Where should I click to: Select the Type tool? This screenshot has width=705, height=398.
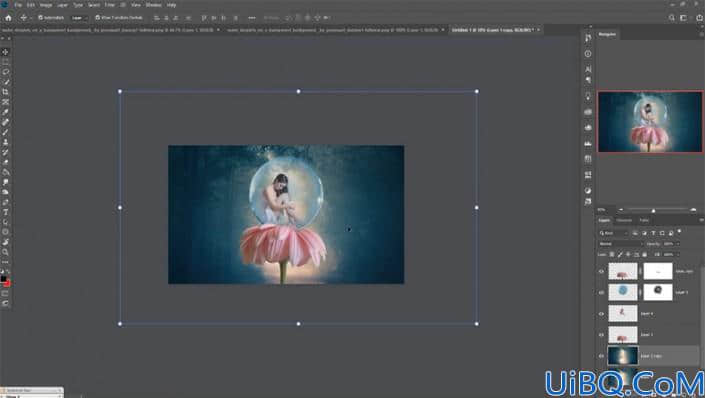coord(5,212)
